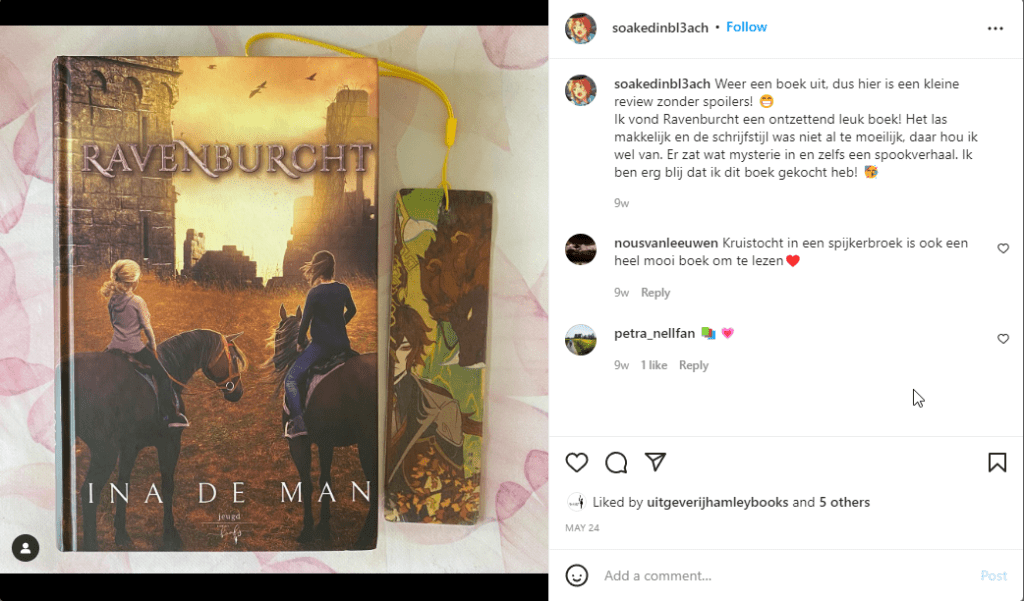The width and height of the screenshot is (1024, 601).
Task: Open soakedinbl3ach header profile avatar
Action: (581, 28)
